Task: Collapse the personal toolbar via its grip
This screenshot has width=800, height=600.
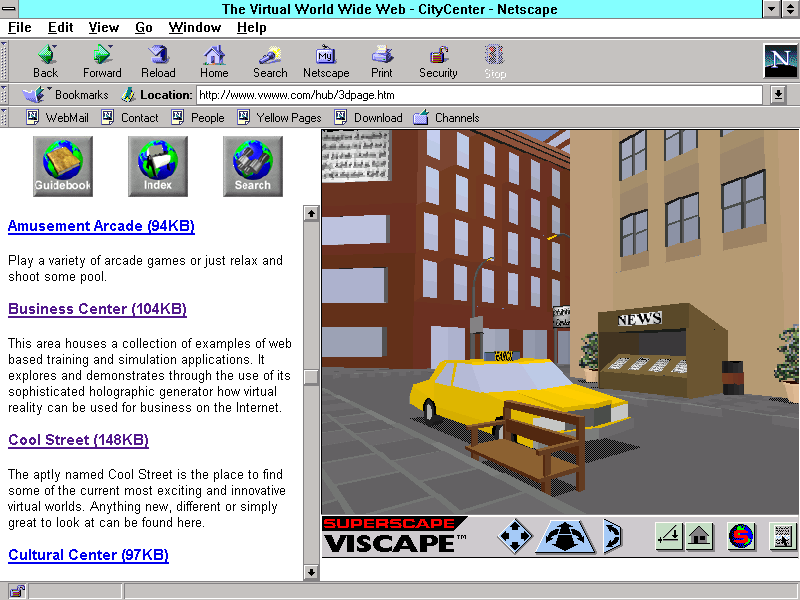Action: click(4, 118)
